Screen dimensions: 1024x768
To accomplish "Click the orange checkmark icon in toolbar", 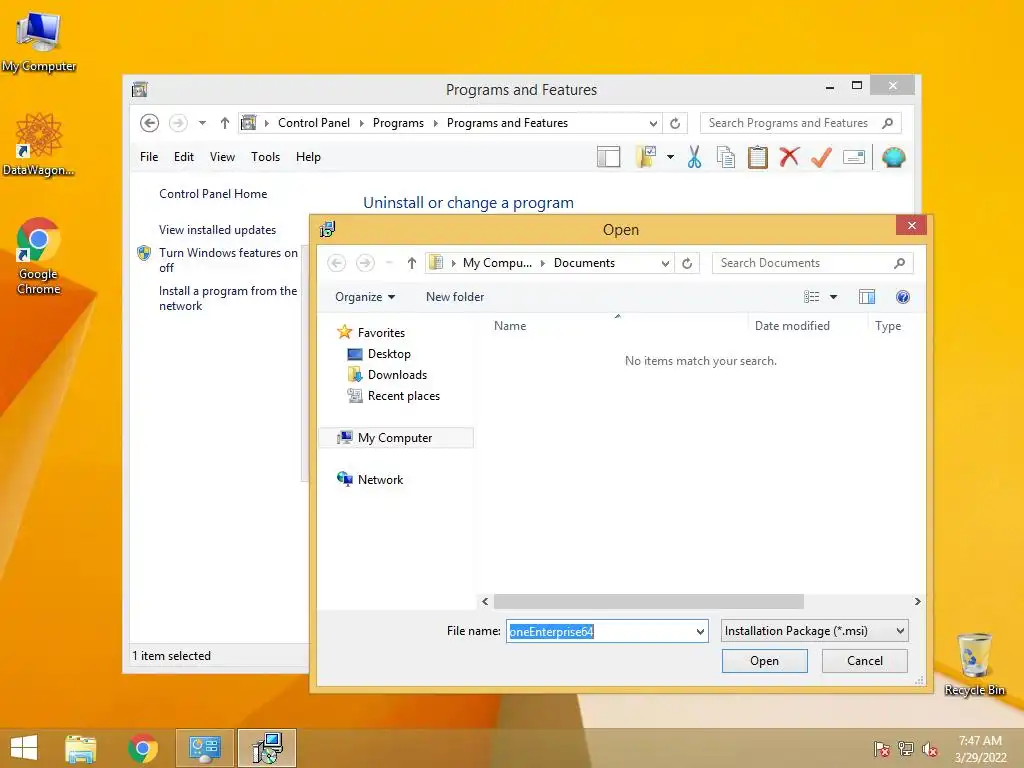I will click(822, 157).
